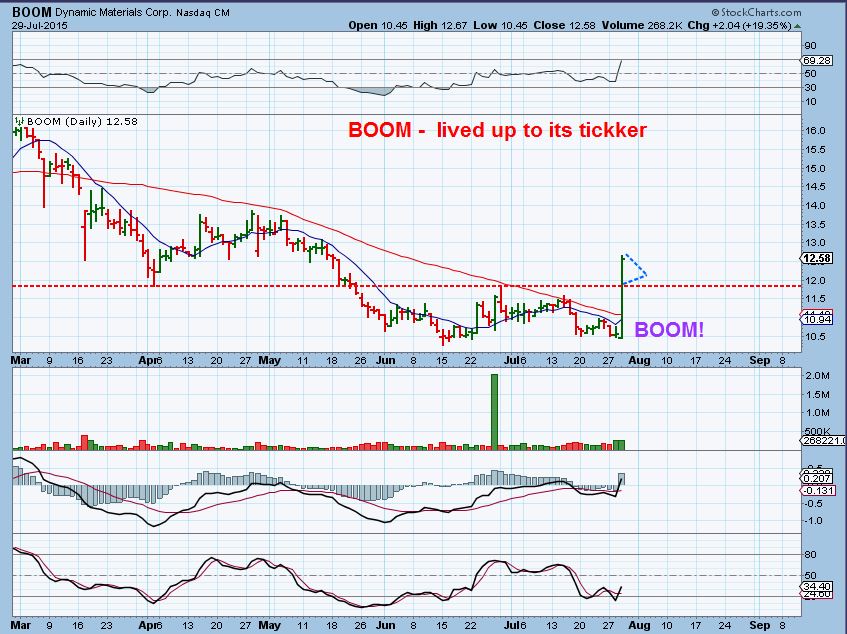Click the 14.5 price axis label
Viewport: 847px width, 634px height.
click(x=815, y=187)
